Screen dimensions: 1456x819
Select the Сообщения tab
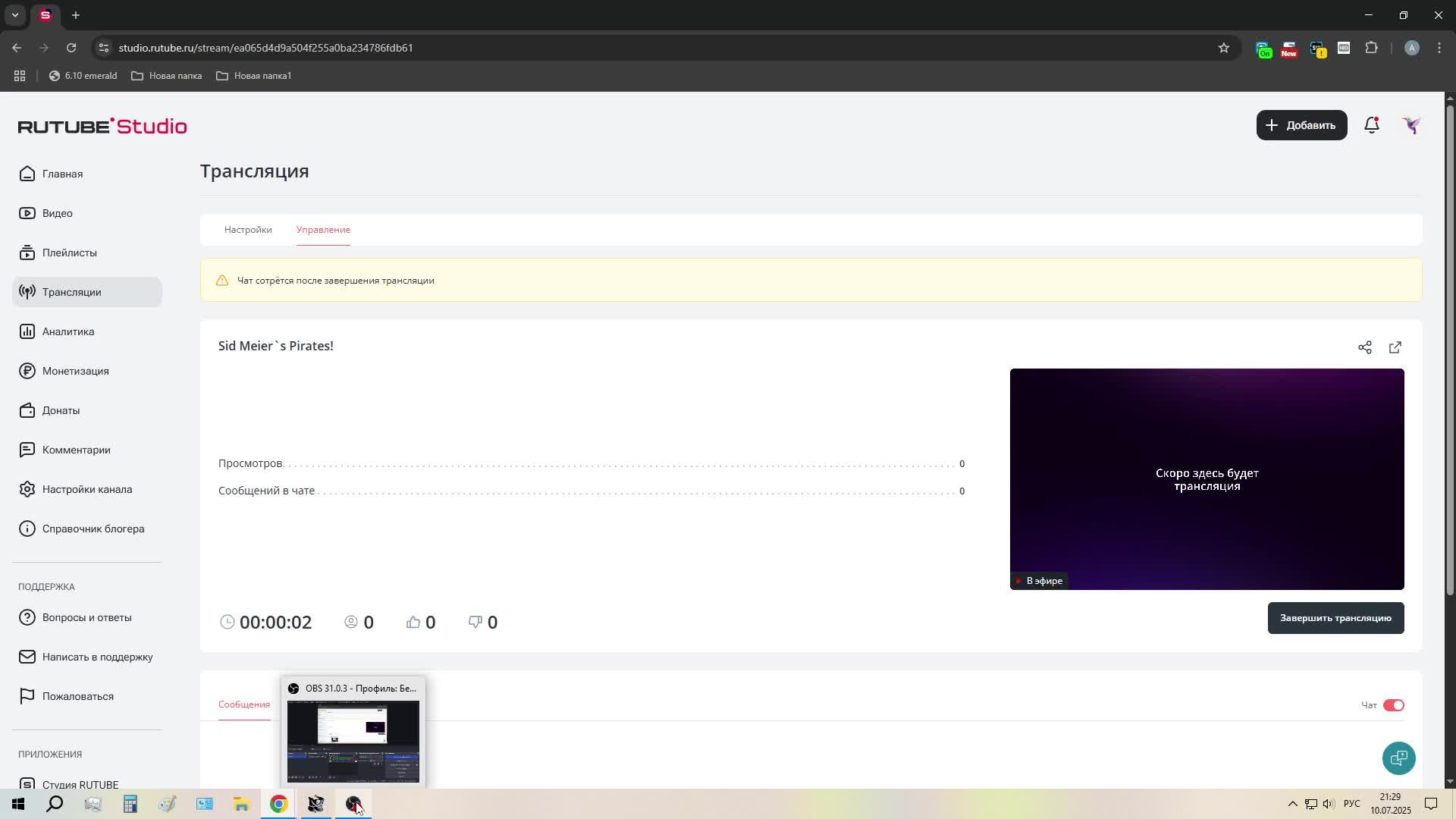coord(244,704)
